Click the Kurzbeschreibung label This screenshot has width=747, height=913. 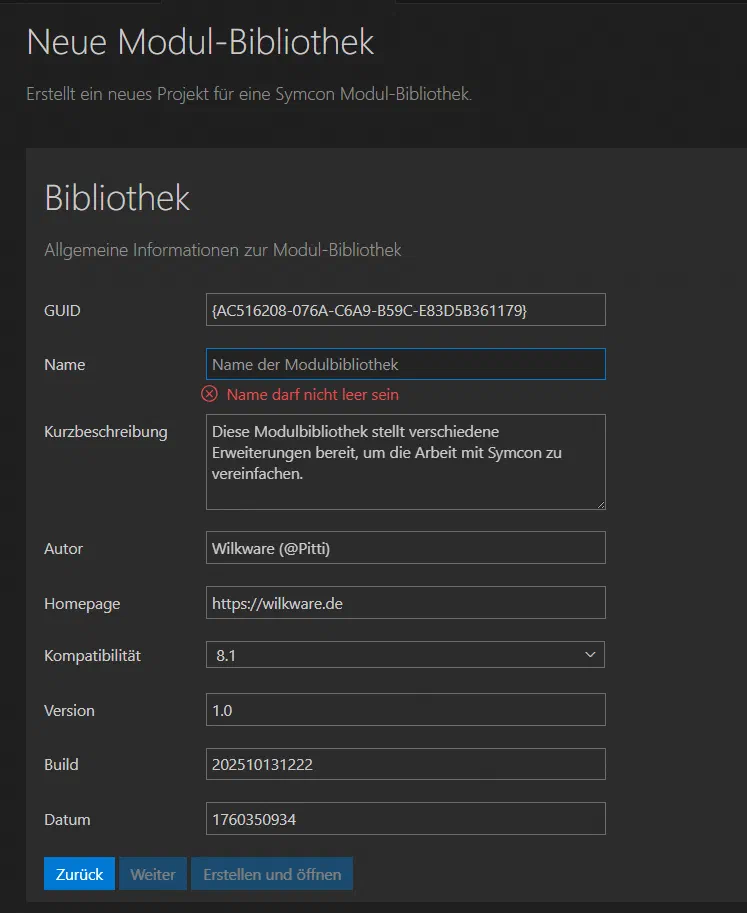pos(106,431)
